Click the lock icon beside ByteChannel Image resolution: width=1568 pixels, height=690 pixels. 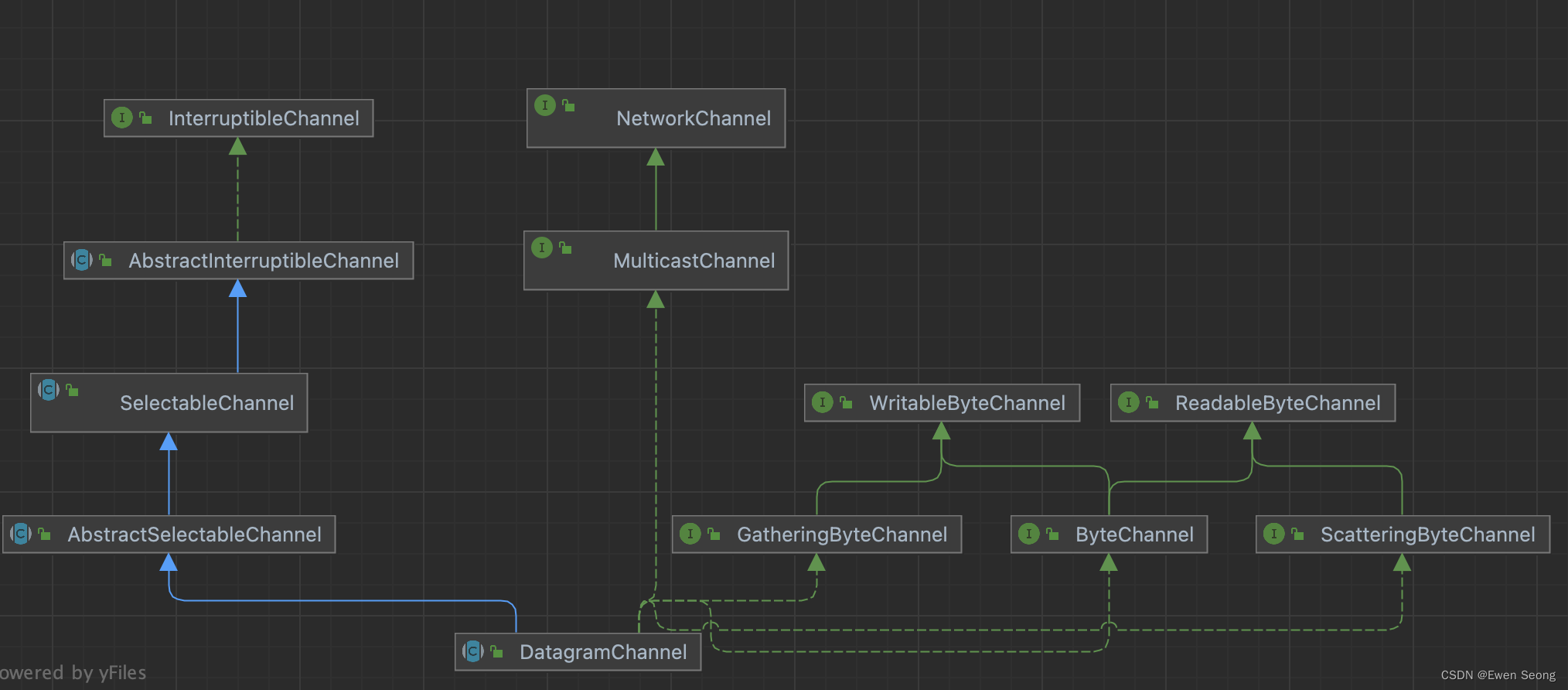tap(1052, 534)
